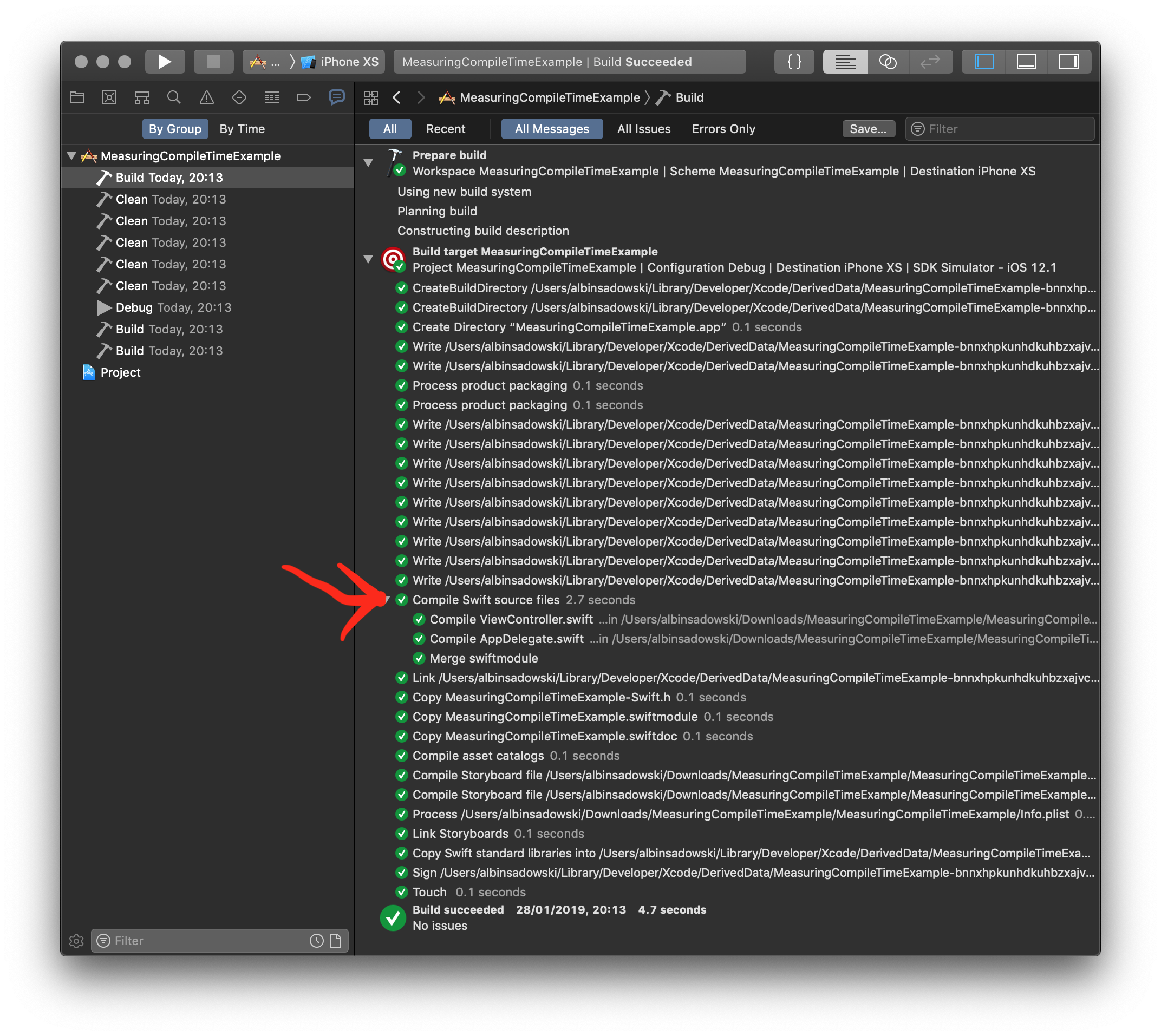The height and width of the screenshot is (1036, 1161).
Task: Click the scheme selector icon
Action: point(254,62)
